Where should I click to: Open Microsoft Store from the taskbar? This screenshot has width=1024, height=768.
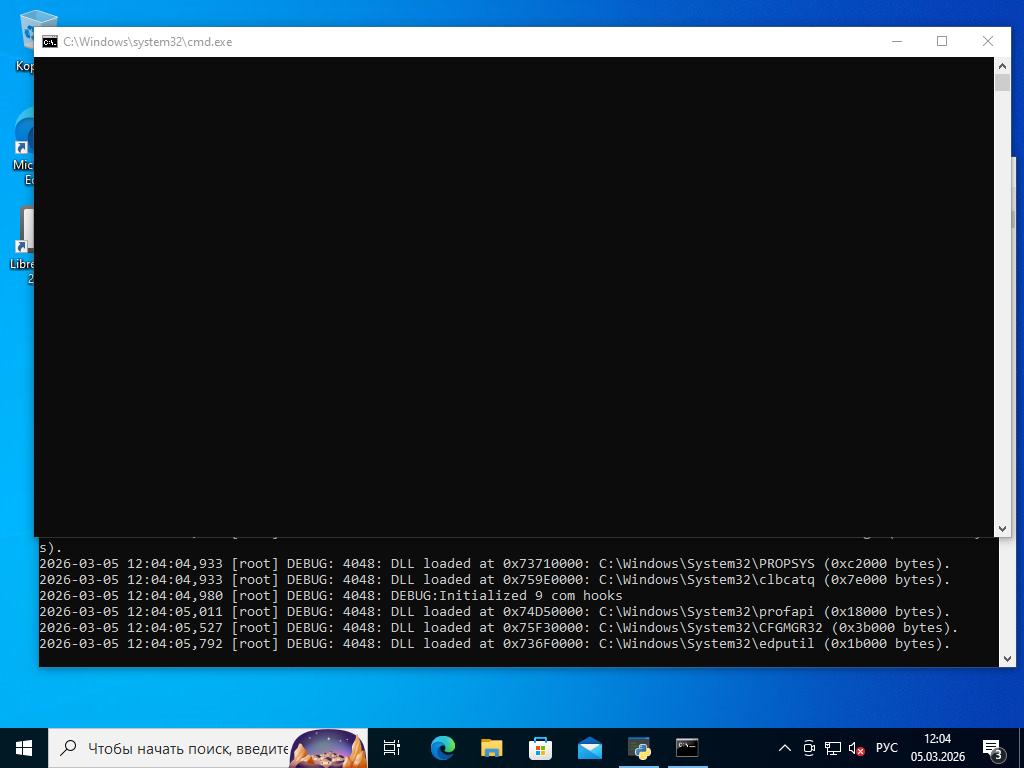point(540,747)
